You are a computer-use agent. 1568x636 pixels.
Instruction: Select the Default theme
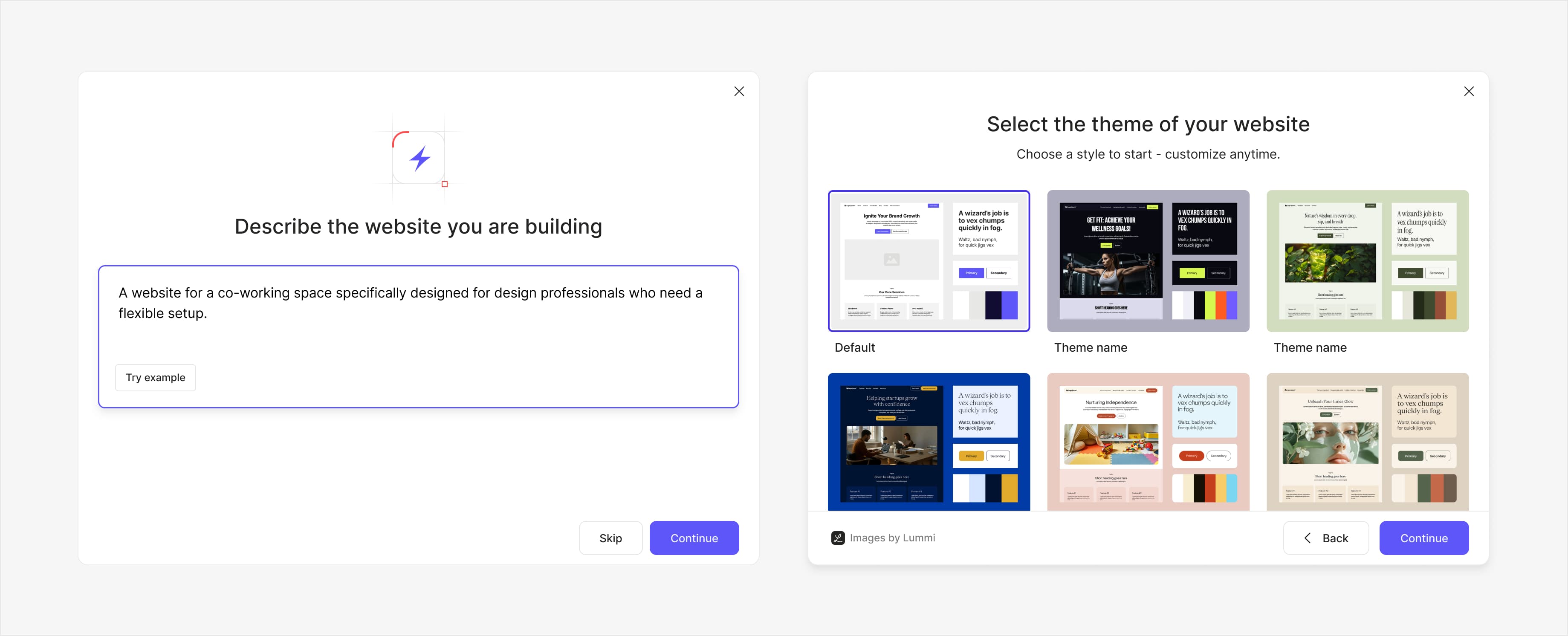[x=929, y=260]
